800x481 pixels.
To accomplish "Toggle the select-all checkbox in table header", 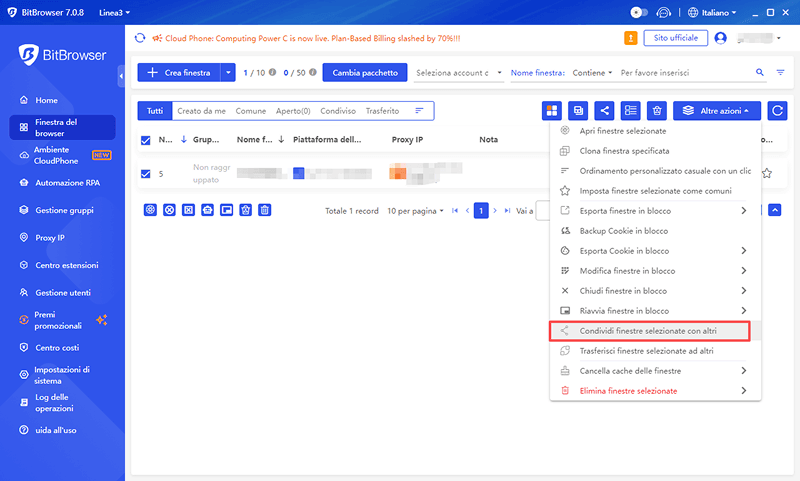I will coord(146,140).
